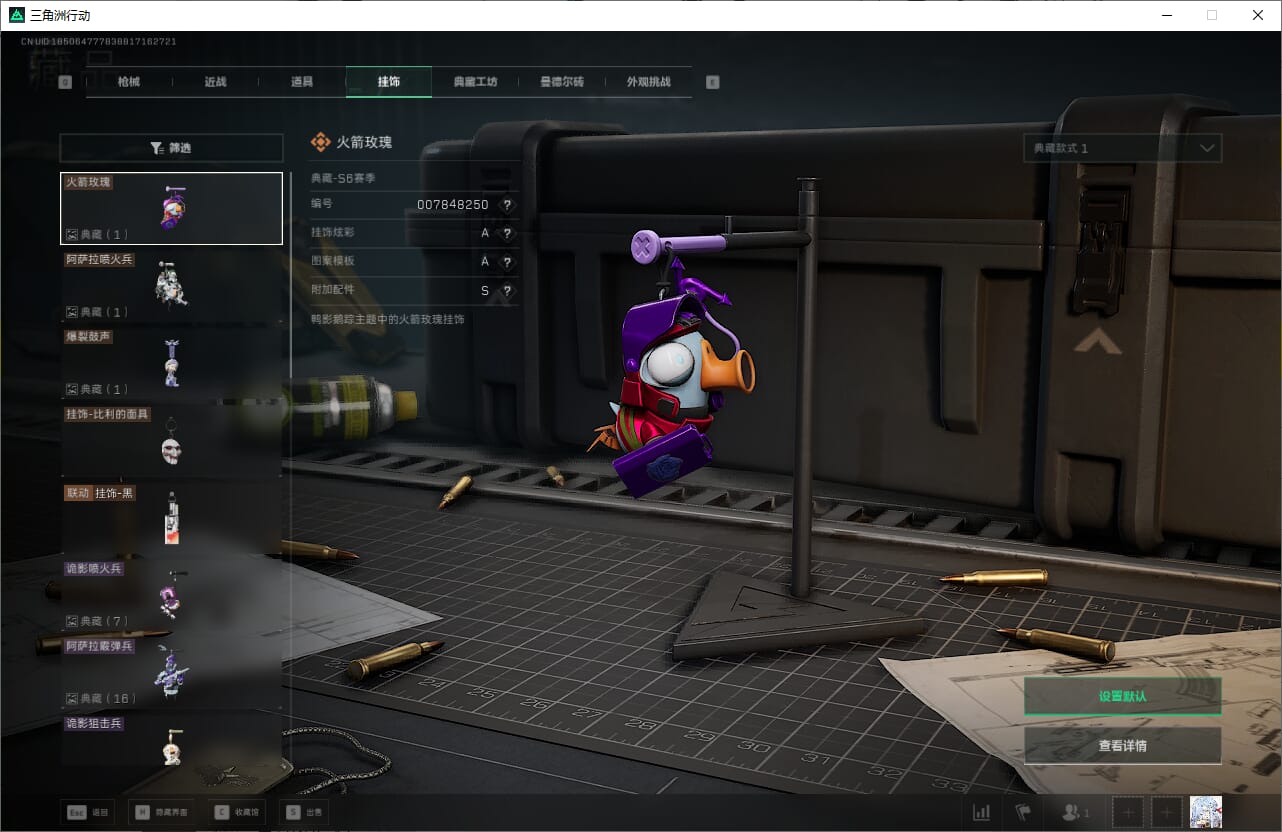
Task: Click the flags icon in bottom bar
Action: coord(1022,813)
